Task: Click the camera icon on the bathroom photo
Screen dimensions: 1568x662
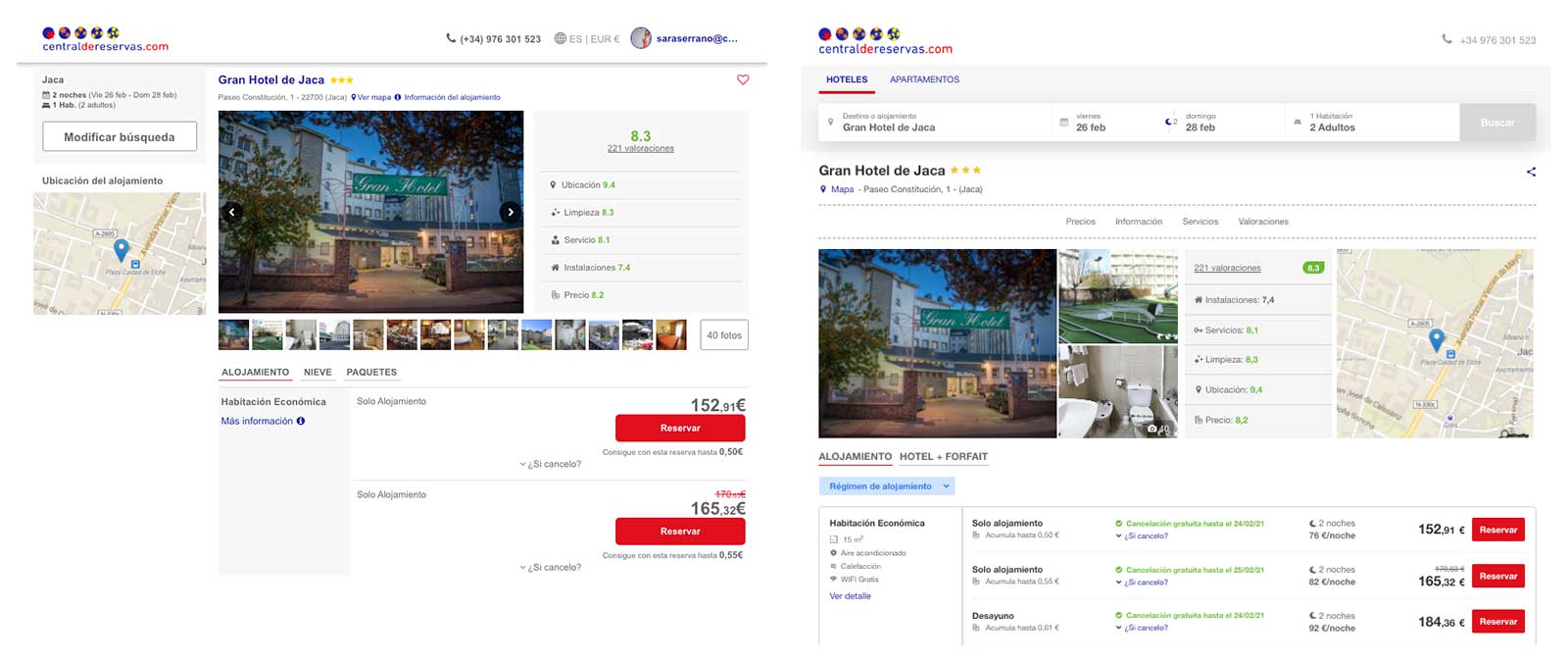Action: click(1152, 429)
